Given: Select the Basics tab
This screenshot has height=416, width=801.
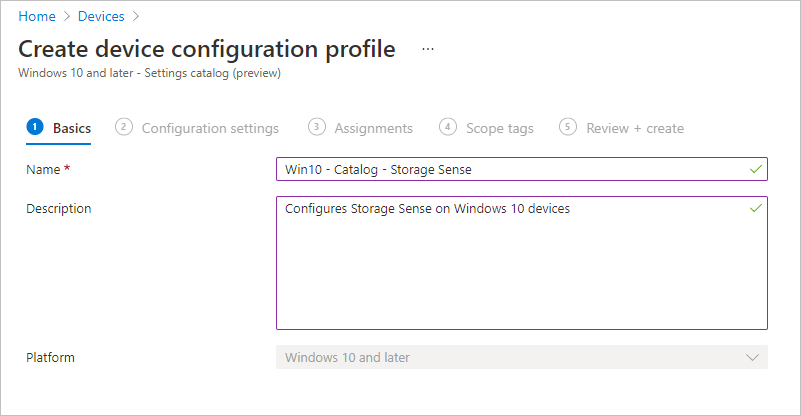Looking at the screenshot, I should point(72,128).
